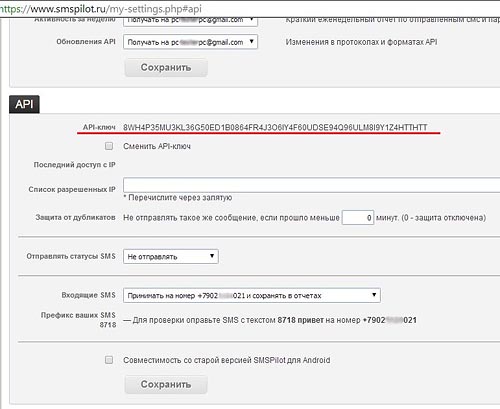Click the arrow on 'Обновления API' selector
The width and height of the screenshot is (500, 409).
click(x=251, y=41)
